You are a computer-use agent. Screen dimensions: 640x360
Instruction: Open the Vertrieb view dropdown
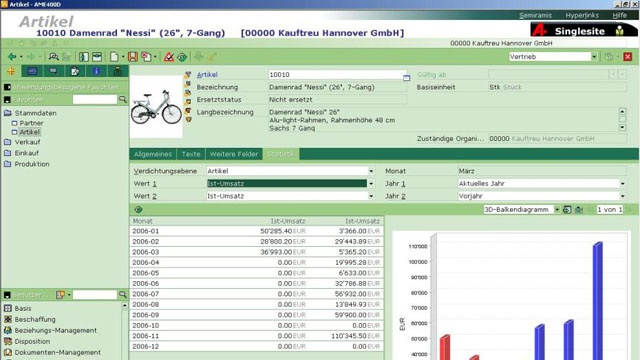(x=594, y=57)
